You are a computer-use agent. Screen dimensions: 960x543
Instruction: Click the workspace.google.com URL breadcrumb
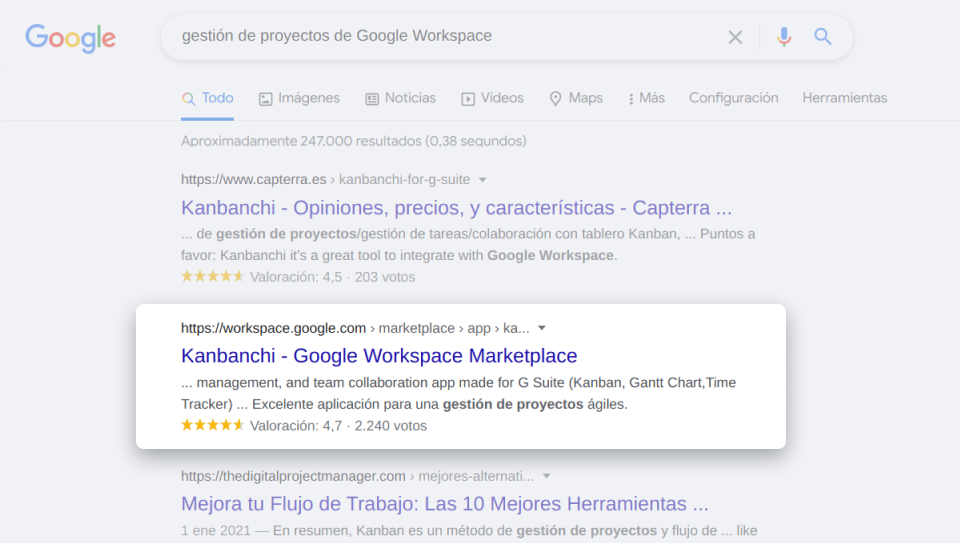click(355, 328)
